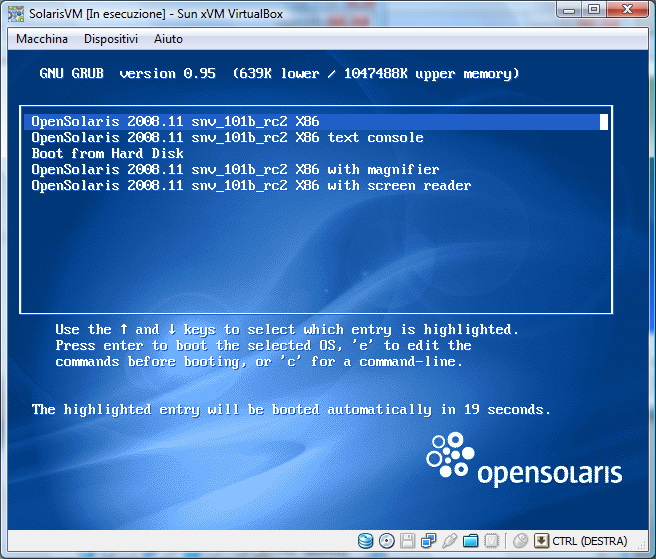Click the shared folders status icon
The image size is (656, 559).
(471, 541)
